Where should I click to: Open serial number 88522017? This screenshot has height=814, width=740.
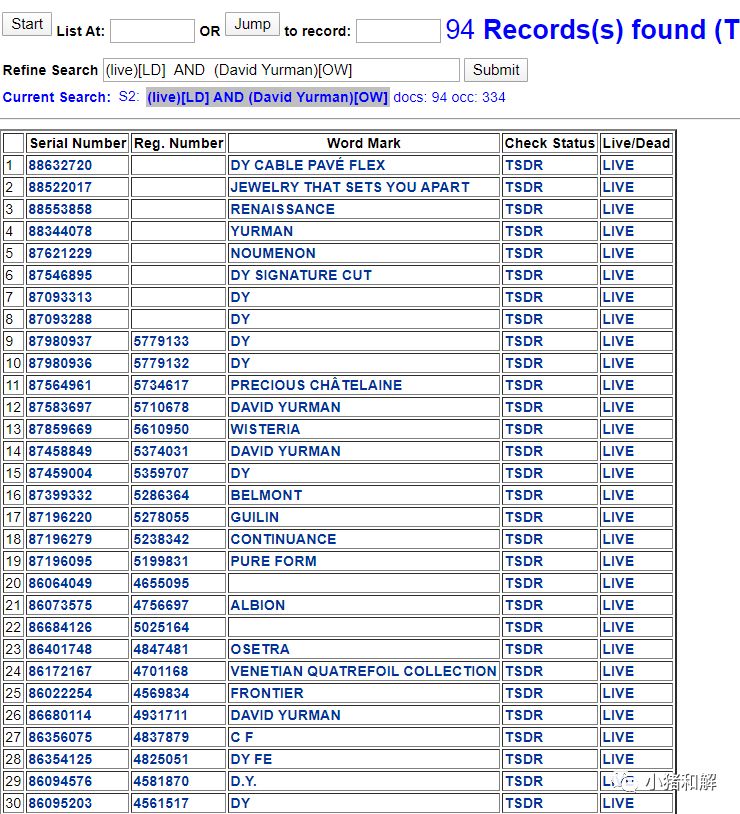pyautogui.click(x=60, y=187)
